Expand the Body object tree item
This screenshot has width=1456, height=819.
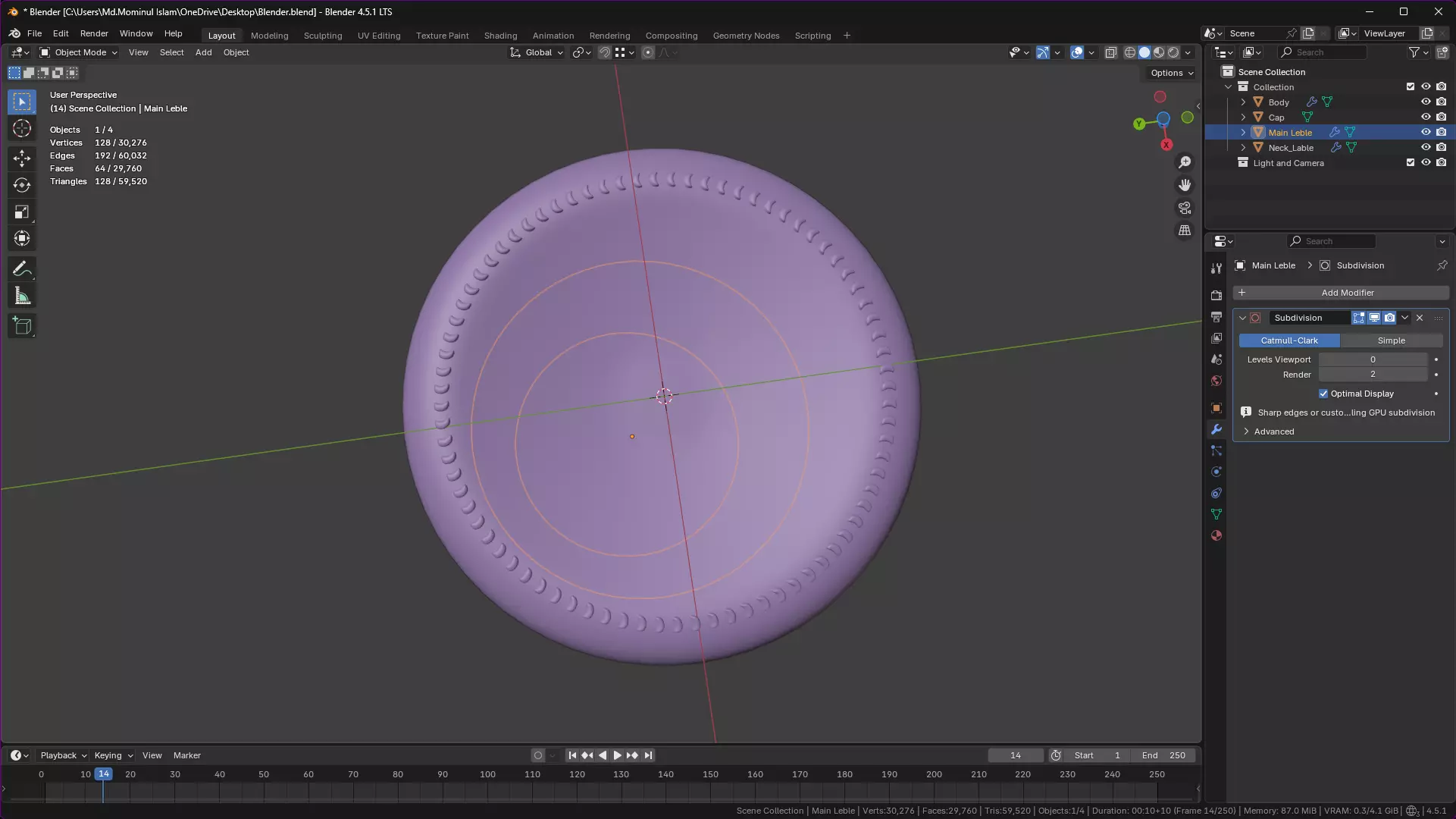(1243, 102)
